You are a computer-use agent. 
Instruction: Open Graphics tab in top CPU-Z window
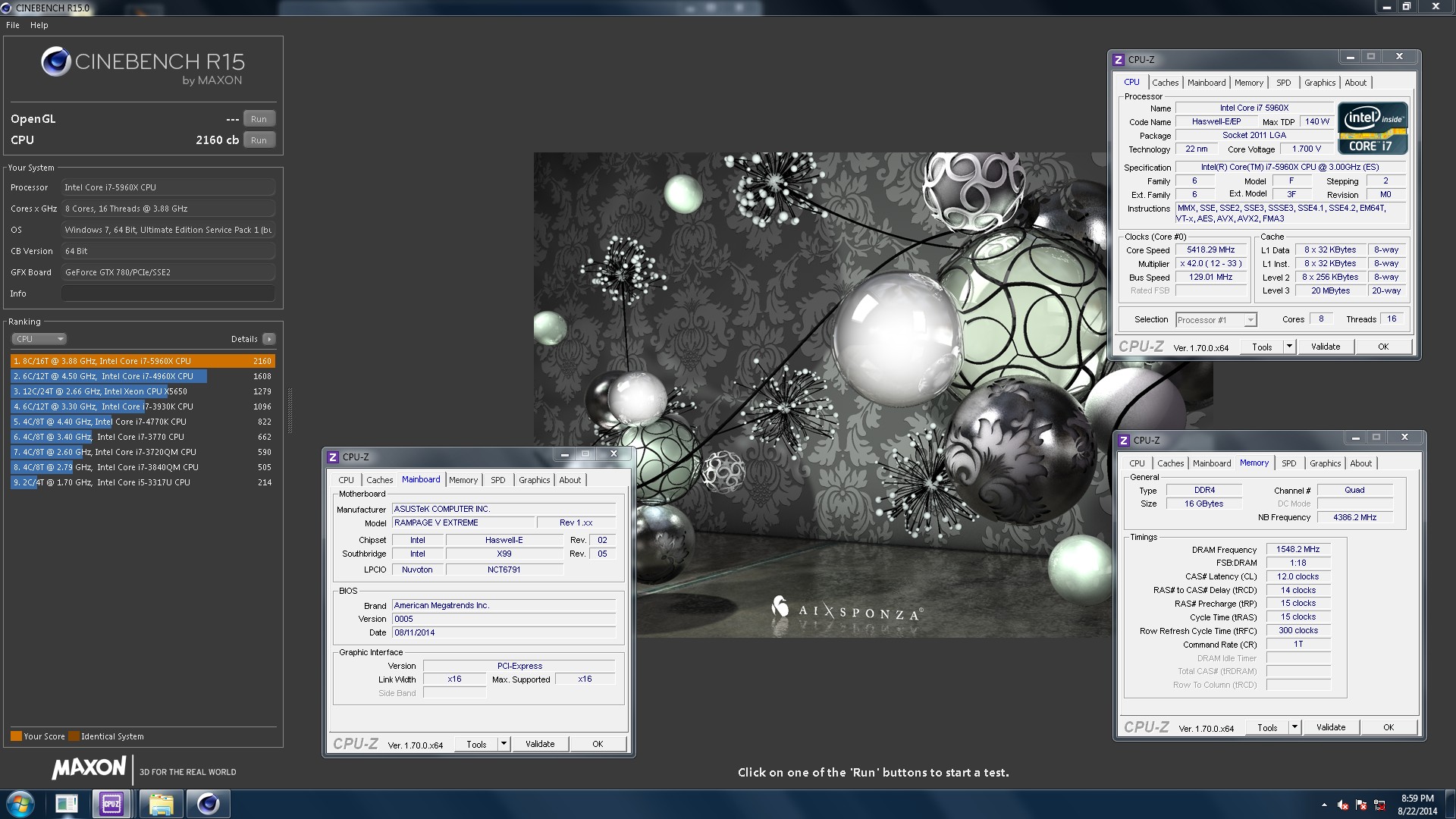1319,83
